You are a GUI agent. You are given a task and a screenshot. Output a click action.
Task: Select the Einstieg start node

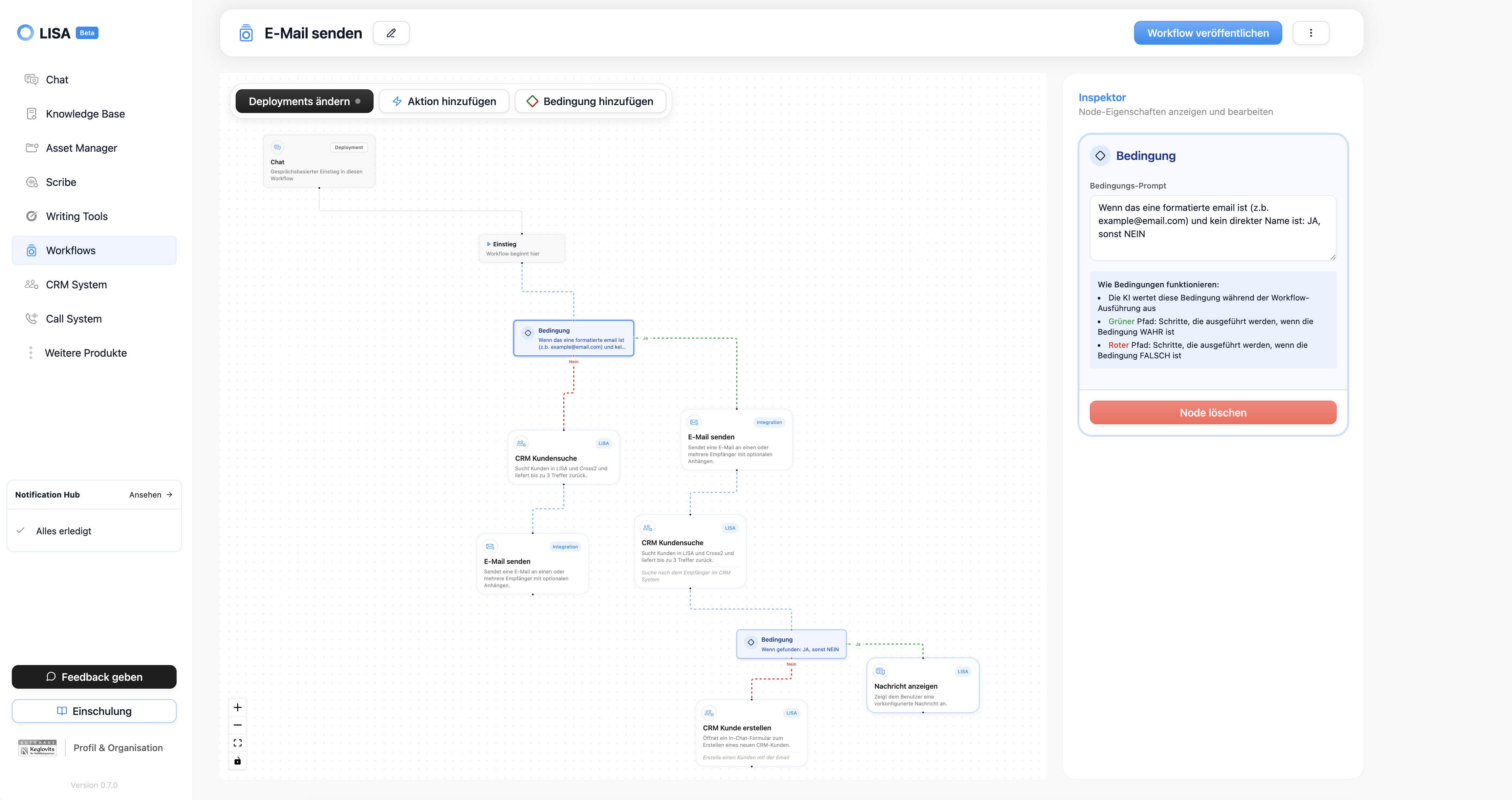click(x=521, y=248)
